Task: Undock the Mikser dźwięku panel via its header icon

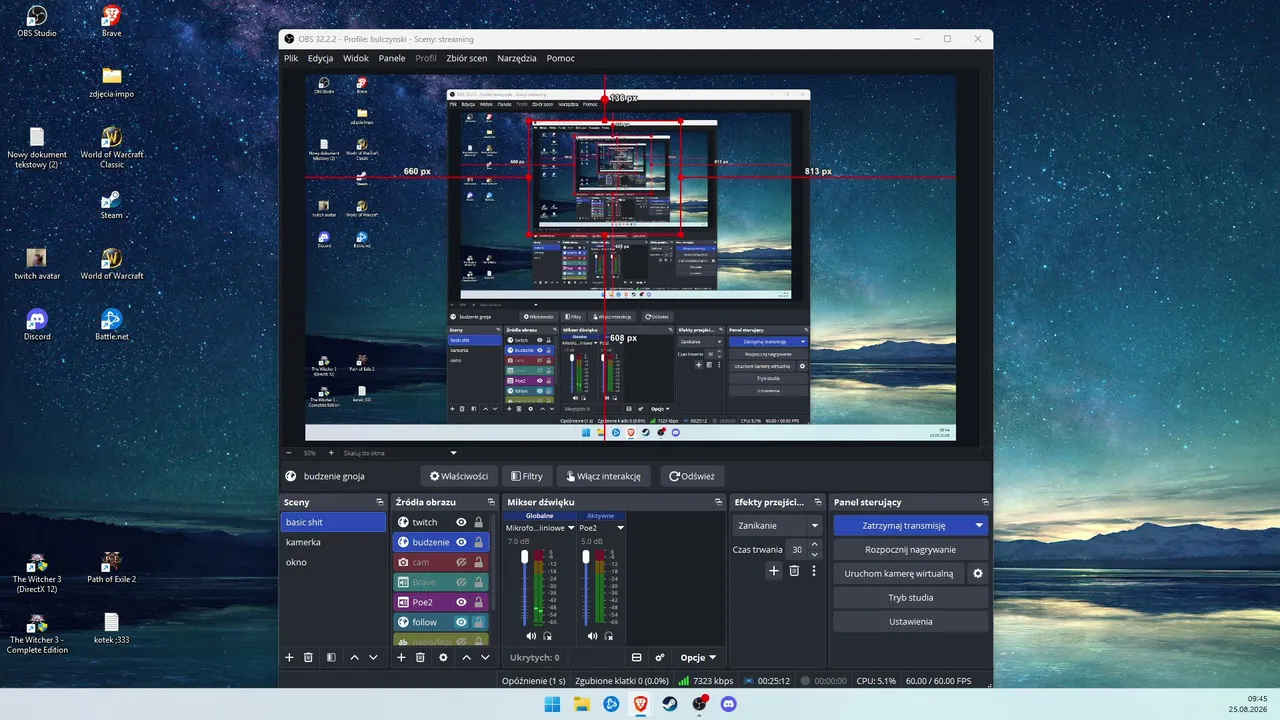Action: pos(718,502)
